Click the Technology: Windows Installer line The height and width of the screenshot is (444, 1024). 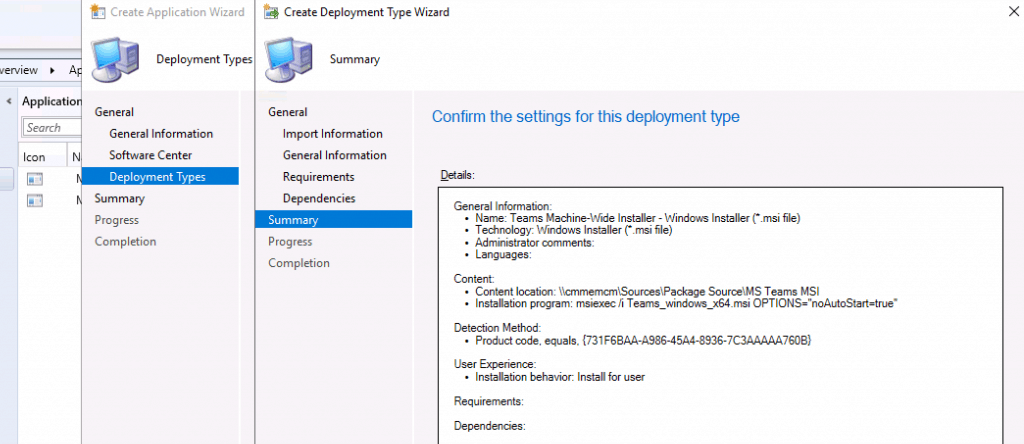pyautogui.click(x=573, y=230)
